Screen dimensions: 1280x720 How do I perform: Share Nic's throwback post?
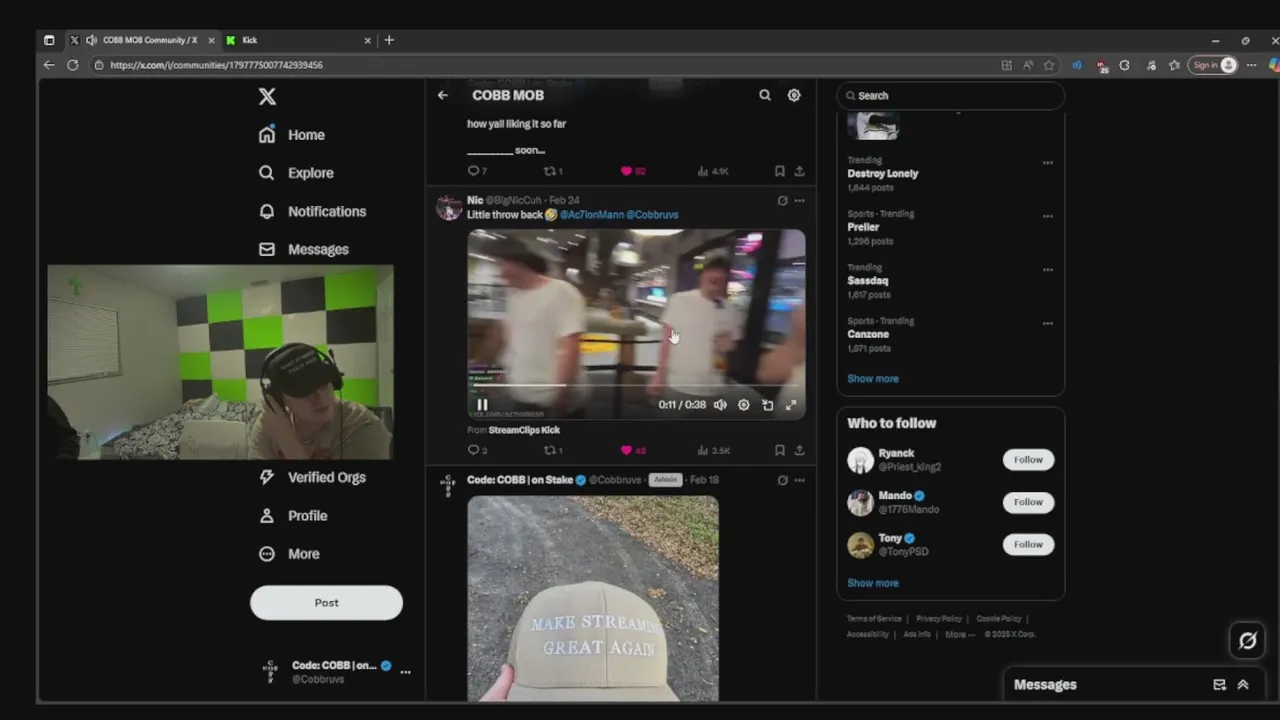point(799,450)
